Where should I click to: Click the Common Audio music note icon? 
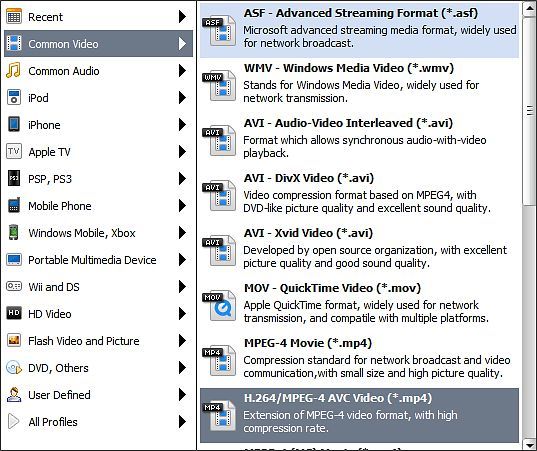point(14,71)
